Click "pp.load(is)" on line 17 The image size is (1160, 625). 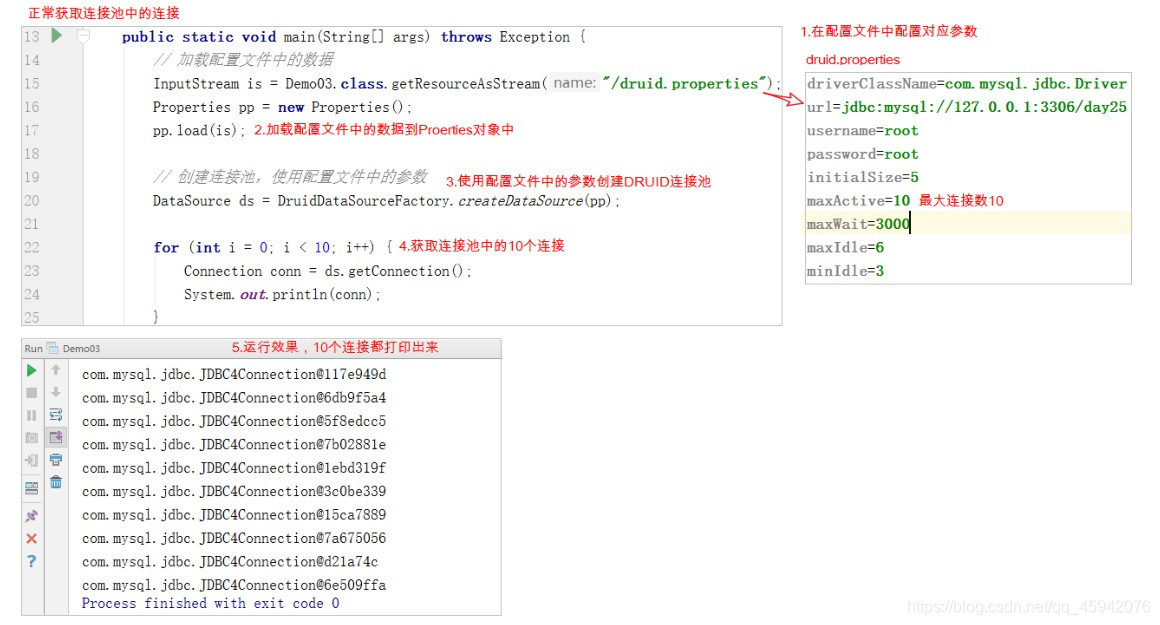tap(195, 131)
